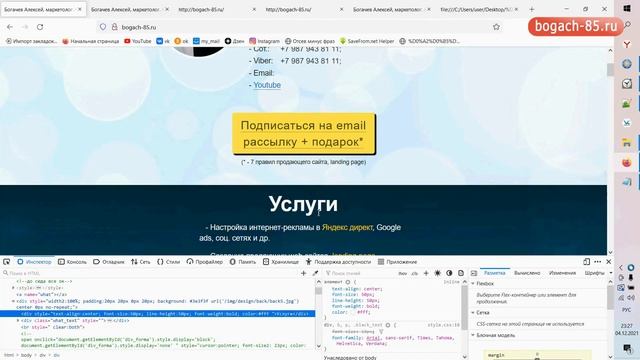Click body in the breadcrumb trail
Screen dimensions: 640x360
coord(26,355)
